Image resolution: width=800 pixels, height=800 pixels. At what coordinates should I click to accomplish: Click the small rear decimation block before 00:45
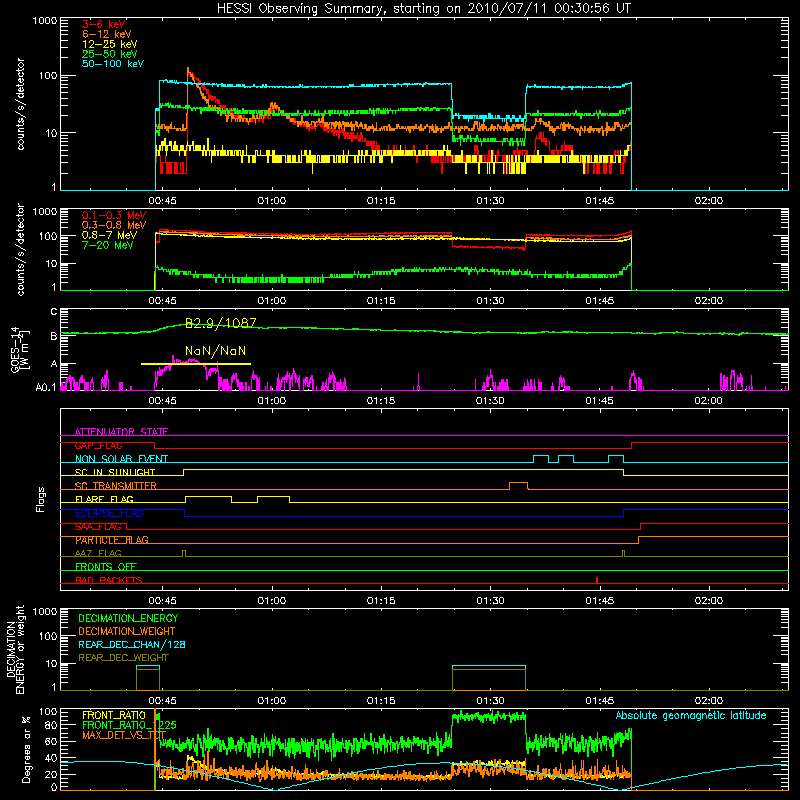point(148,678)
